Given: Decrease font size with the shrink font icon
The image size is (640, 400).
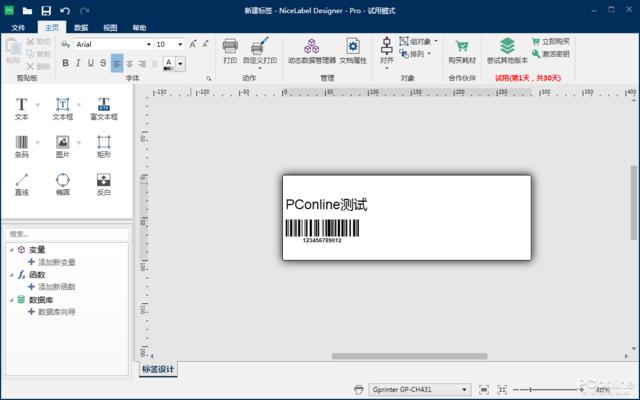Looking at the screenshot, I should (x=205, y=44).
